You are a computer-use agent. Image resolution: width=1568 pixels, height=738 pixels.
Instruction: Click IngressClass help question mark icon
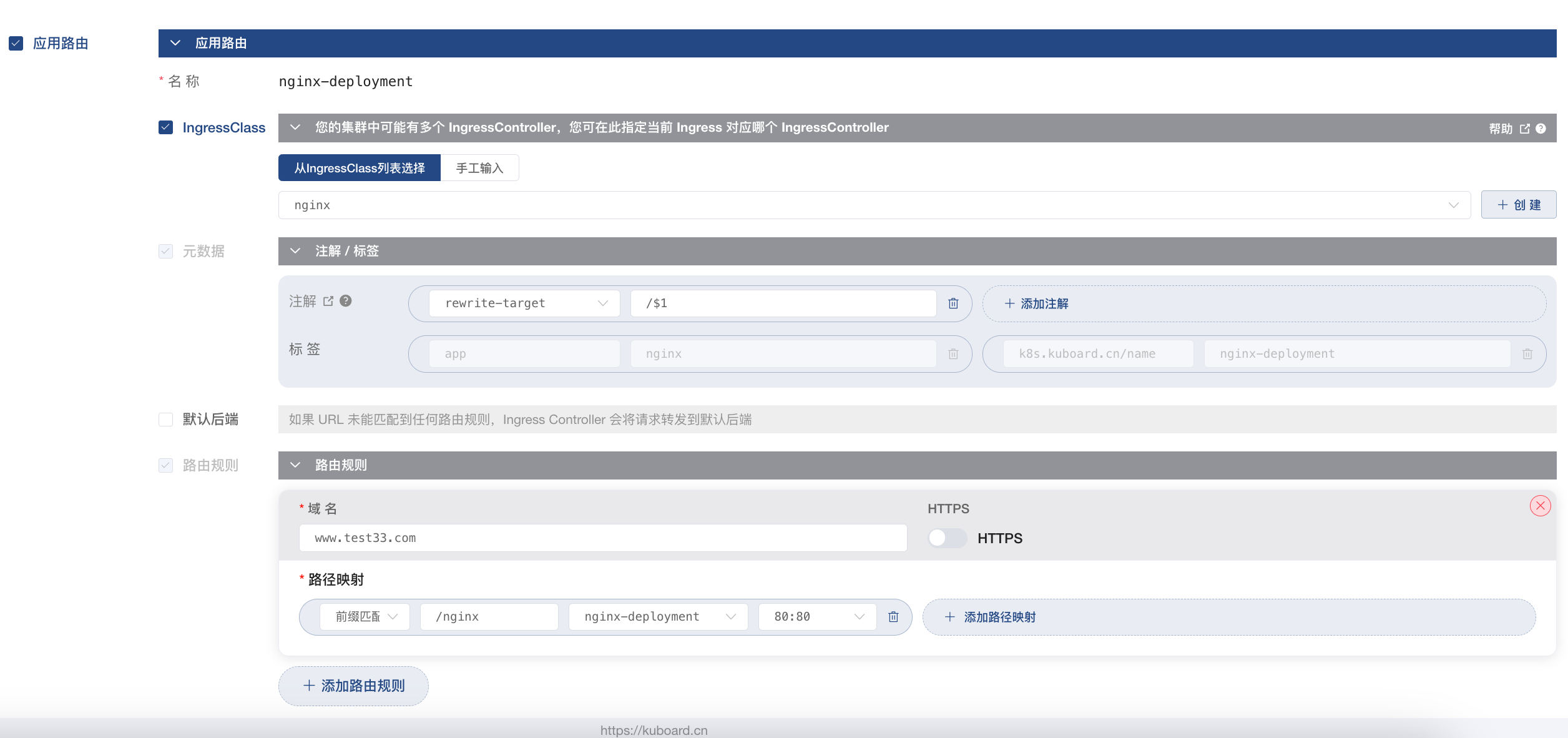pyautogui.click(x=1541, y=129)
